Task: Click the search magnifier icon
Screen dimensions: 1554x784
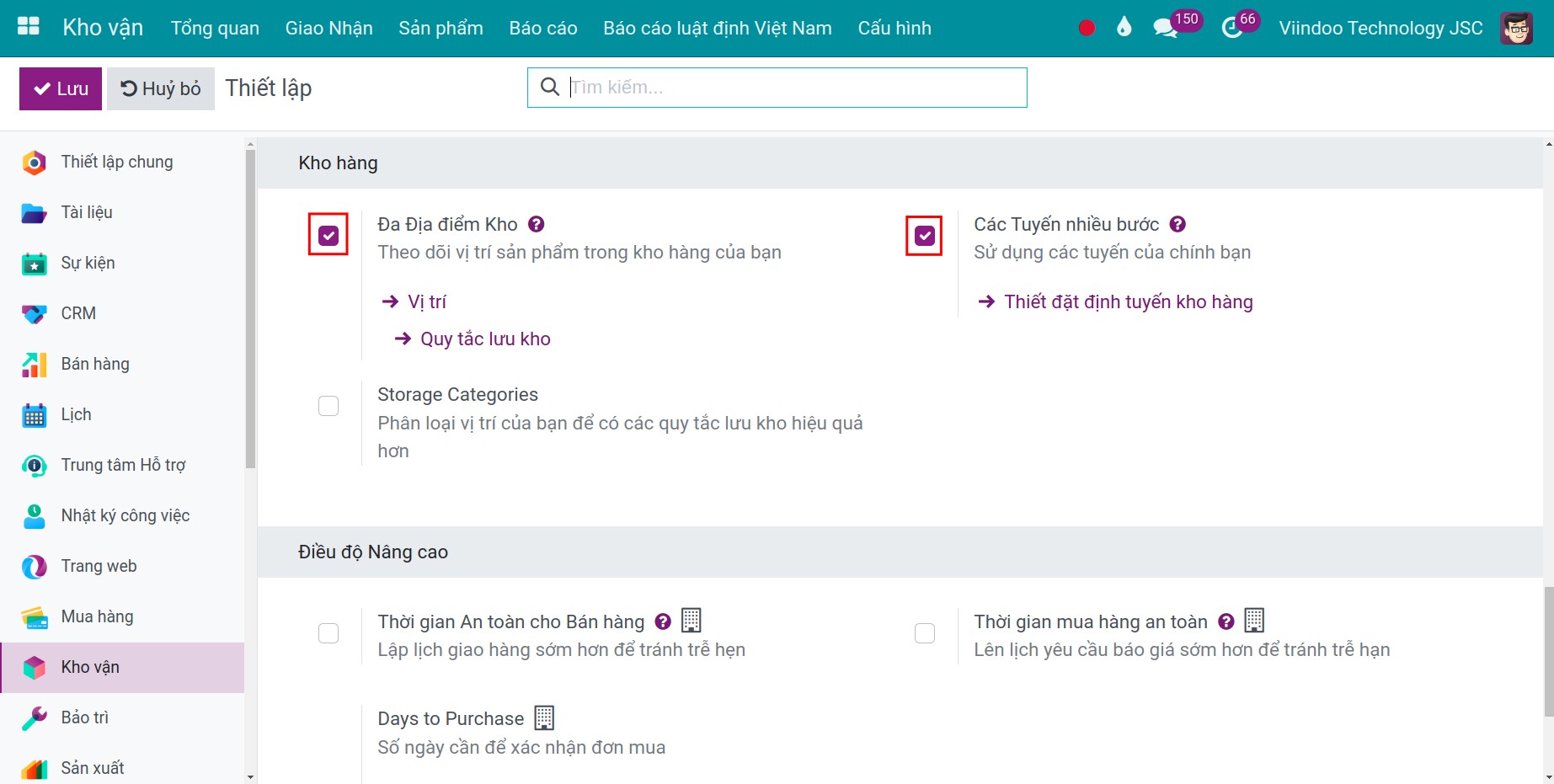Action: coord(549,87)
